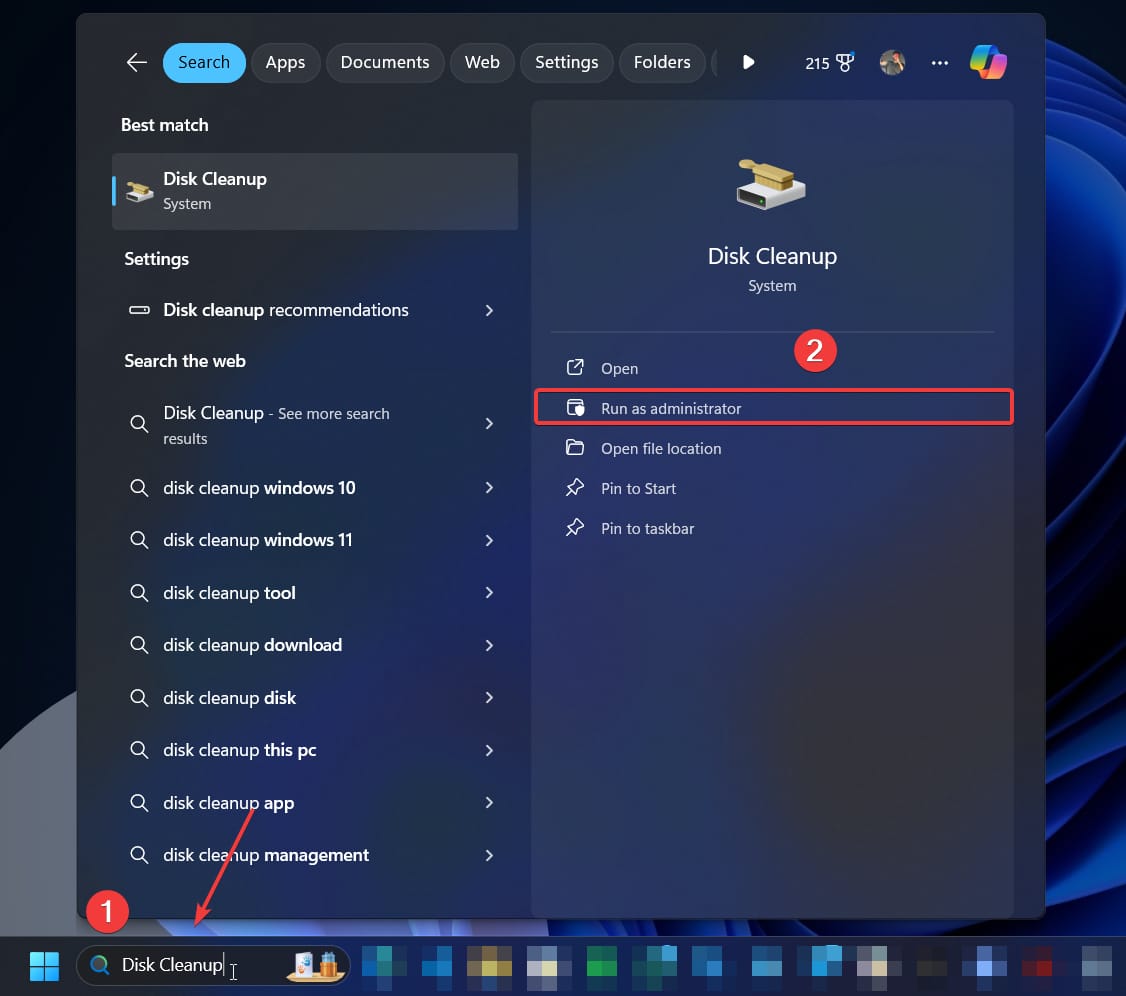Switch to the Settings filter tab
The height and width of the screenshot is (996, 1126).
coord(567,62)
